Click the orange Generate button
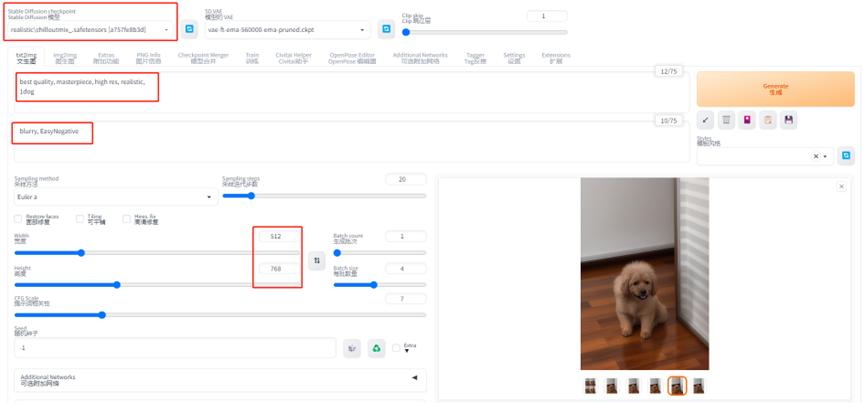 (x=776, y=89)
